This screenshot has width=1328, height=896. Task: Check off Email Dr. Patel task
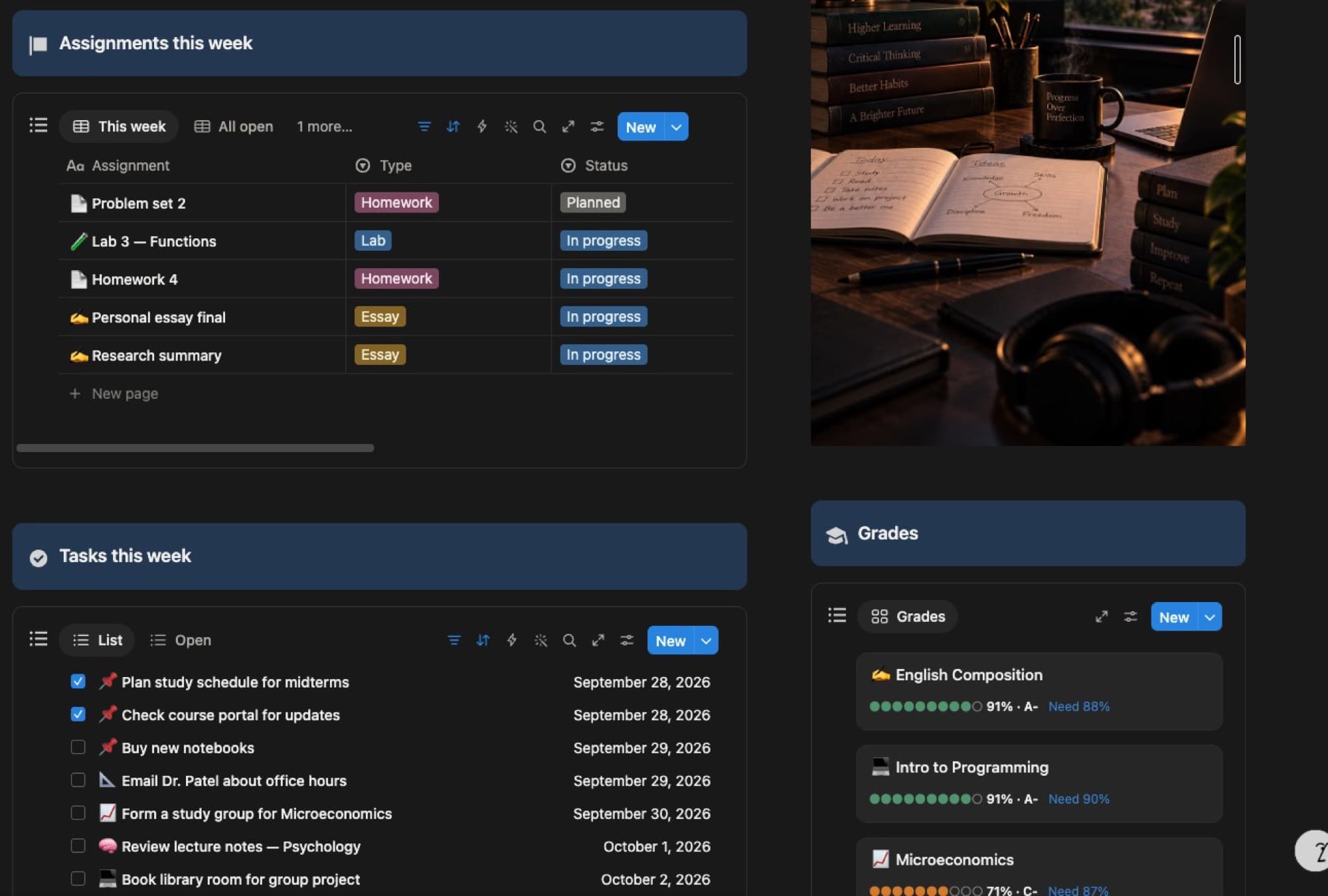[78, 780]
